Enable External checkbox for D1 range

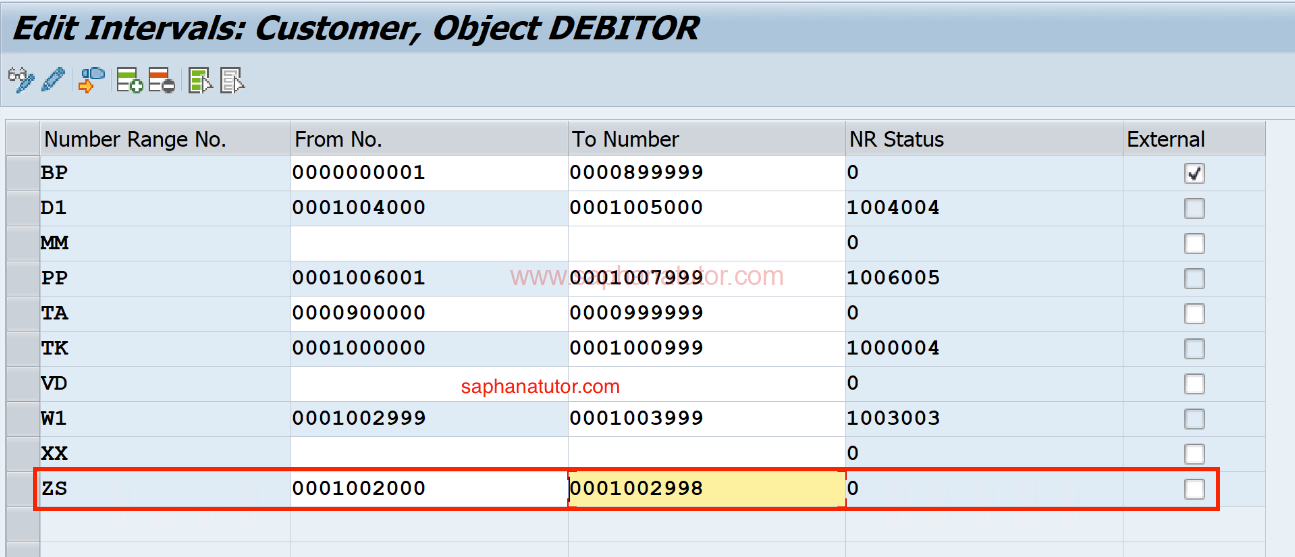(1194, 209)
